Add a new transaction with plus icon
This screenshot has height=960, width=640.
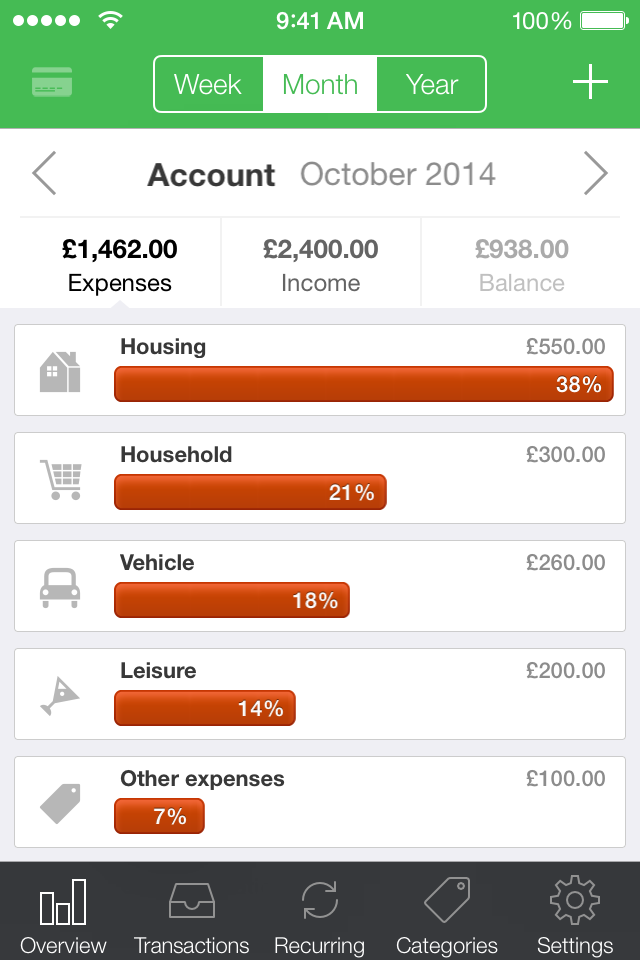tap(590, 81)
